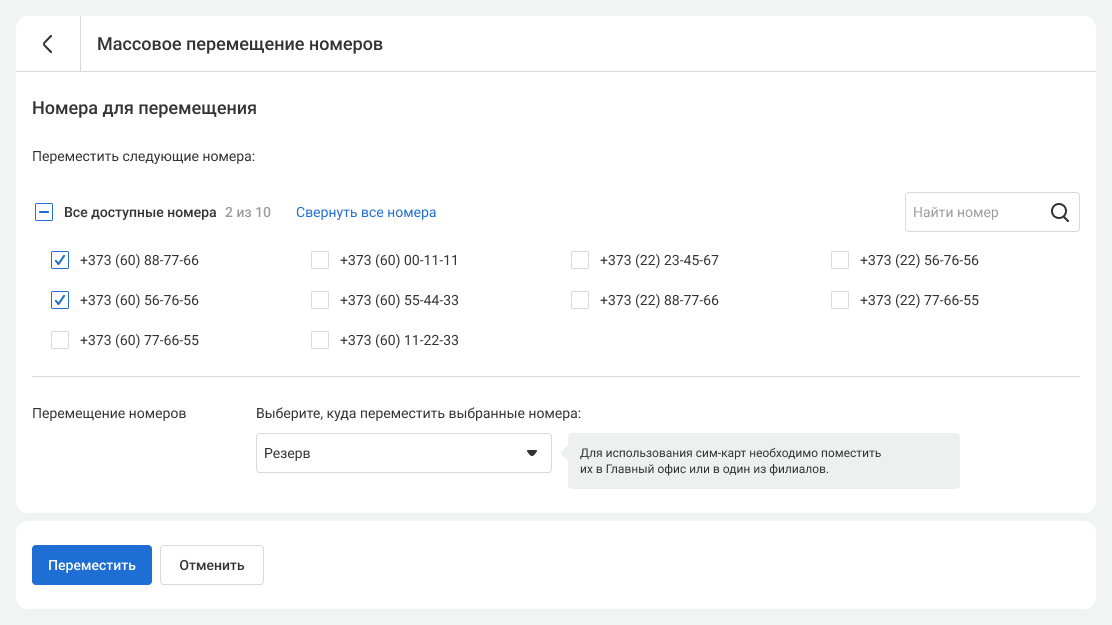Viewport: 1112px width, 625px height.
Task: Focus the Найти номер search field
Action: tap(970, 212)
